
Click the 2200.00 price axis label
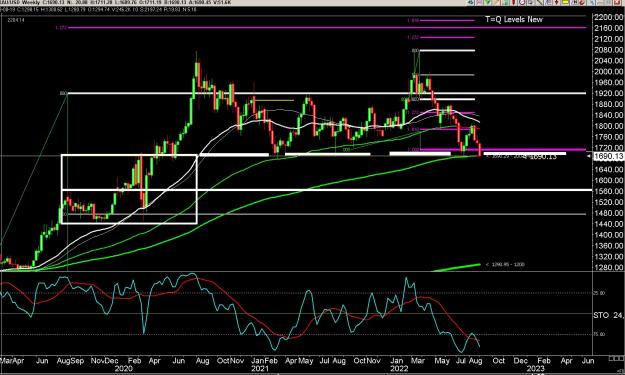(x=608, y=17)
